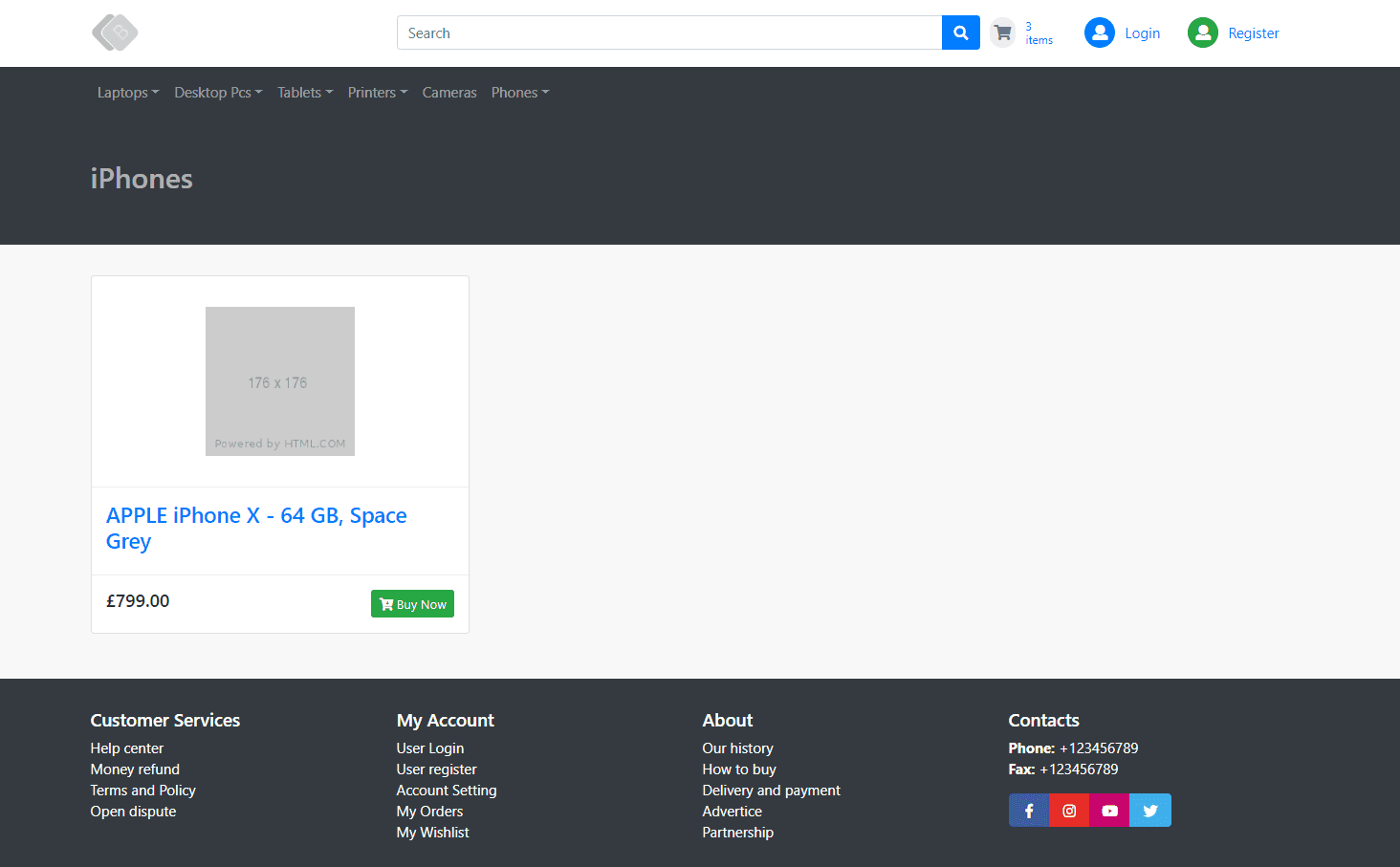Go to the Cameras category
The height and width of the screenshot is (867, 1400).
449,93
